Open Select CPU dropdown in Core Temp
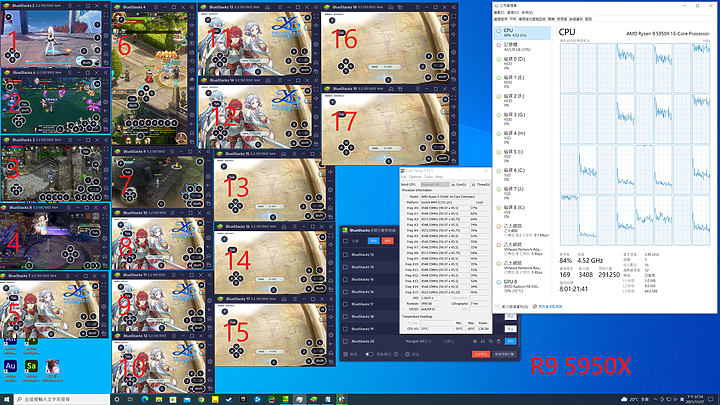720x405 pixels. coord(435,184)
